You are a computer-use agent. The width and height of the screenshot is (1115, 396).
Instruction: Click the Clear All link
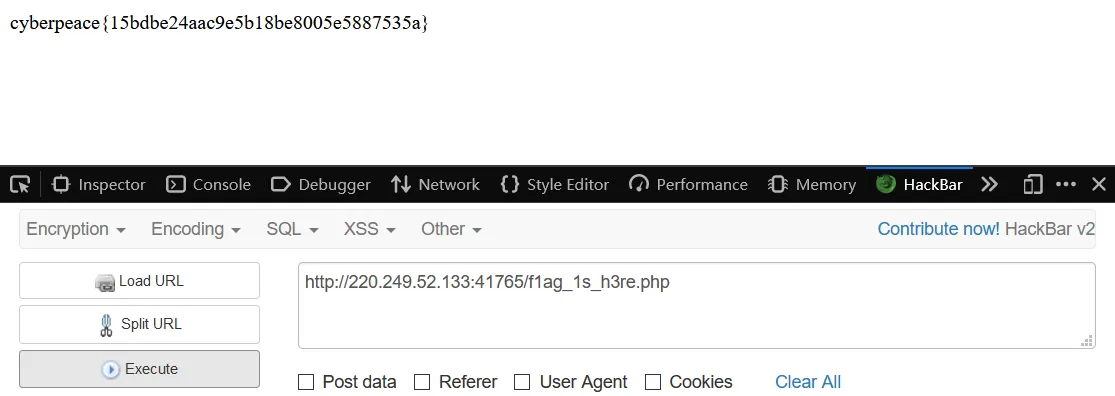click(x=808, y=382)
